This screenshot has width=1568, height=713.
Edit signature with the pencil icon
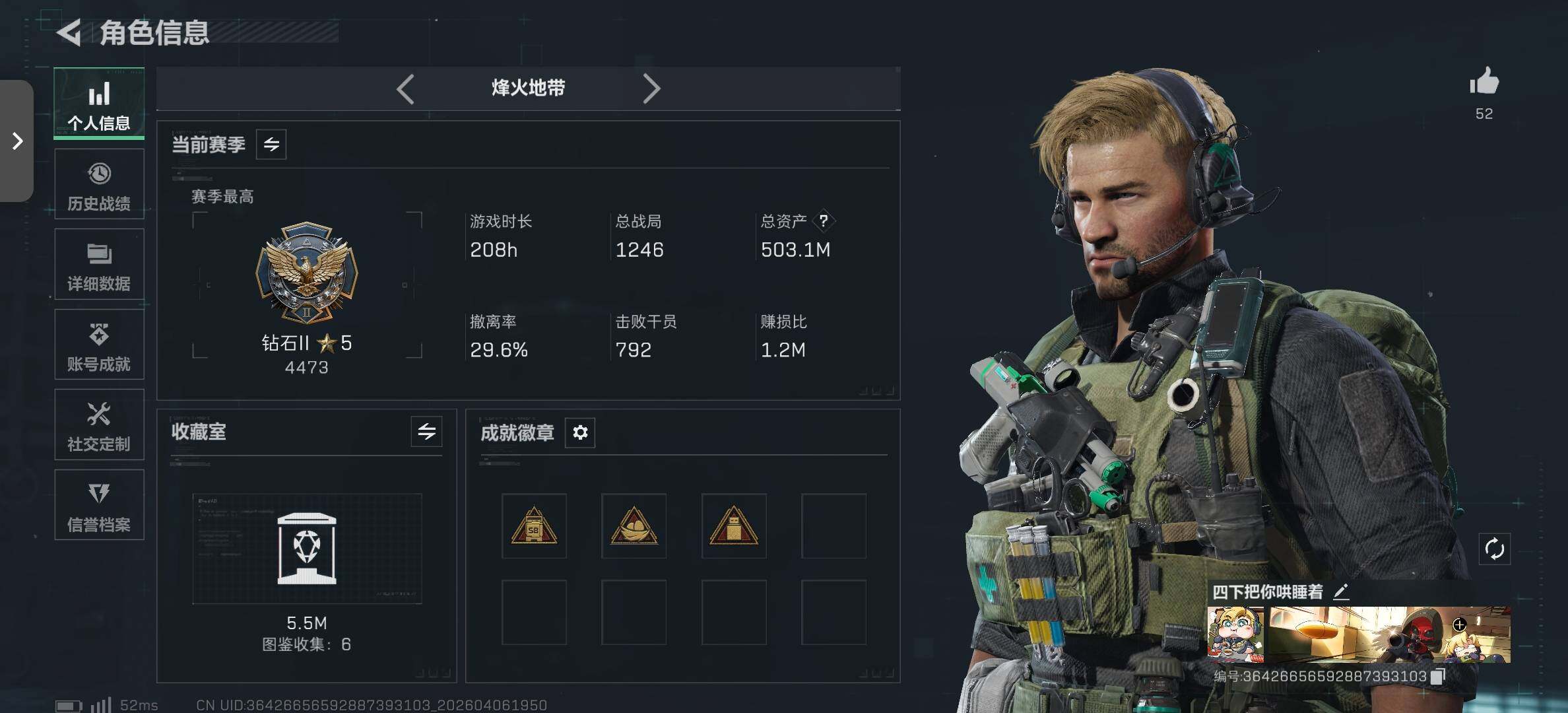coord(1340,591)
